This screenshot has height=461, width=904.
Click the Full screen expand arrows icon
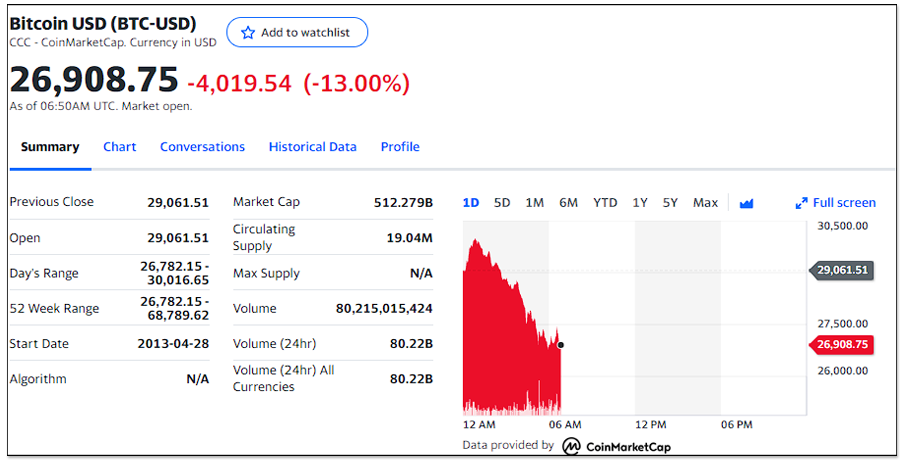click(801, 203)
